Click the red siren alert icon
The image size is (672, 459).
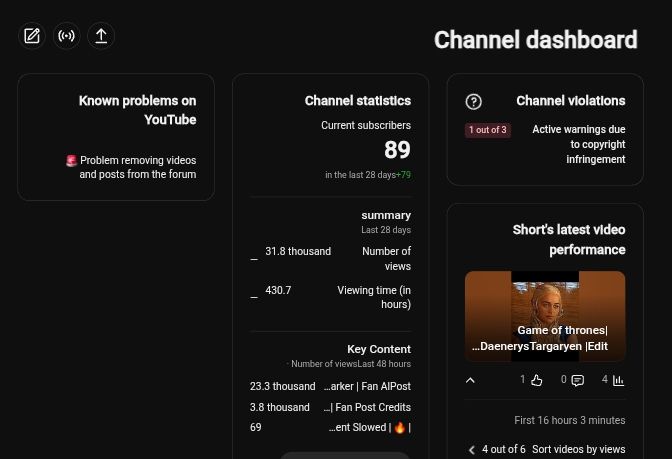click(x=72, y=161)
